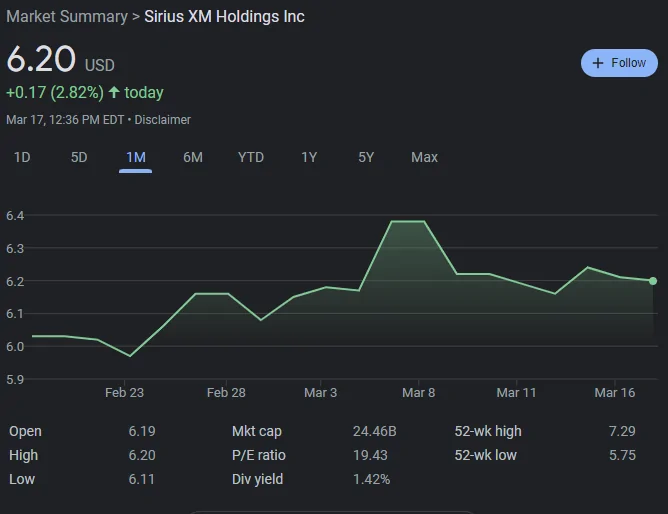This screenshot has height=514, width=668.
Task: Click the 52-wk high label
Action: click(488, 431)
